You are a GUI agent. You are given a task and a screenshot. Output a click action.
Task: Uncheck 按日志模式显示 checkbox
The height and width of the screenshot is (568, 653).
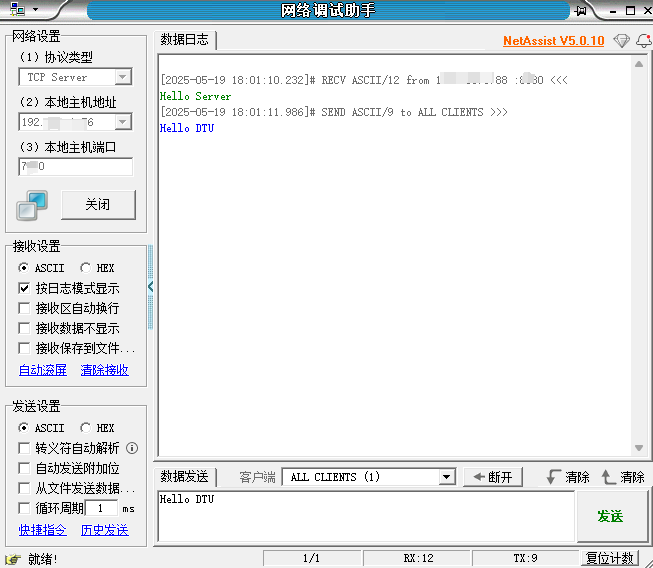(24, 288)
